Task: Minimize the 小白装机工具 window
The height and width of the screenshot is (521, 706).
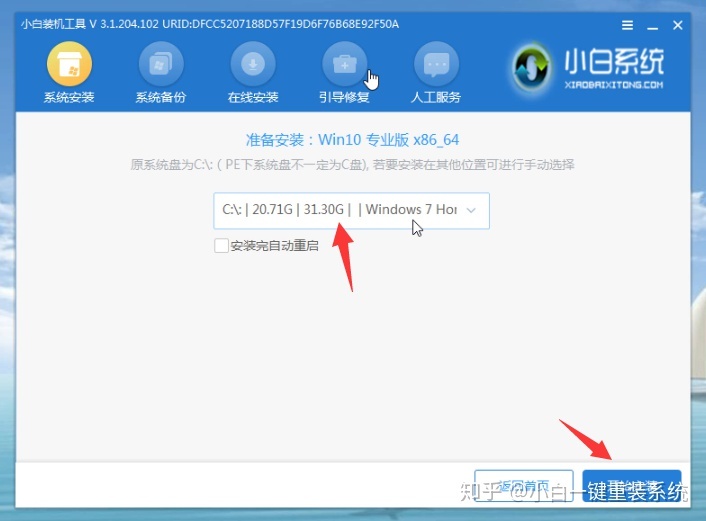Action: click(x=652, y=26)
